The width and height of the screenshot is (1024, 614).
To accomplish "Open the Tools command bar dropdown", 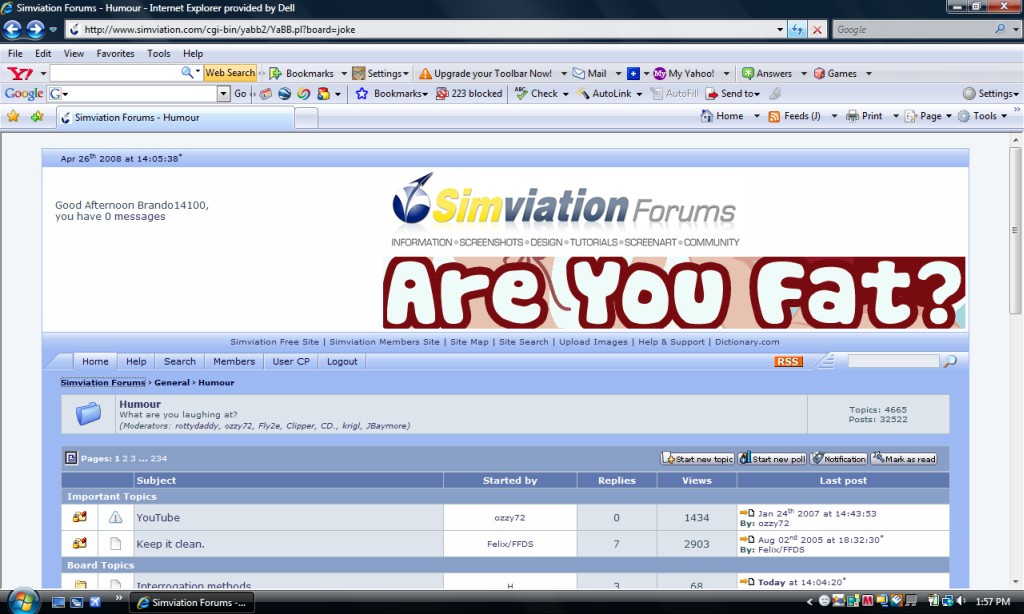I will 1004,116.
